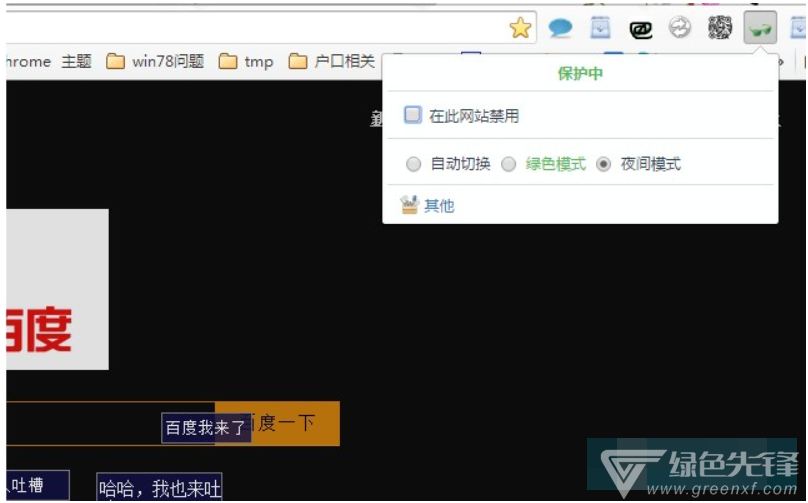Viewport: 808px width, 503px height.
Task: Open the 户口相关 bookmark folder
Action: pyautogui.click(x=331, y=62)
